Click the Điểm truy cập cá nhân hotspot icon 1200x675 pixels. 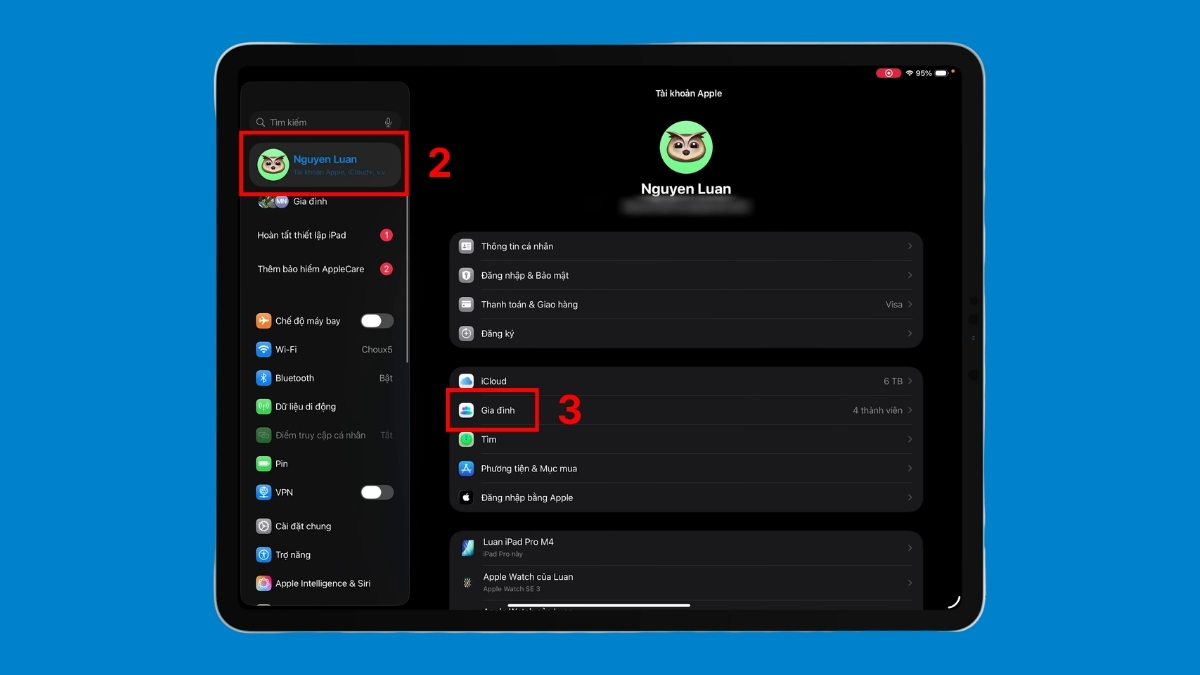point(264,435)
